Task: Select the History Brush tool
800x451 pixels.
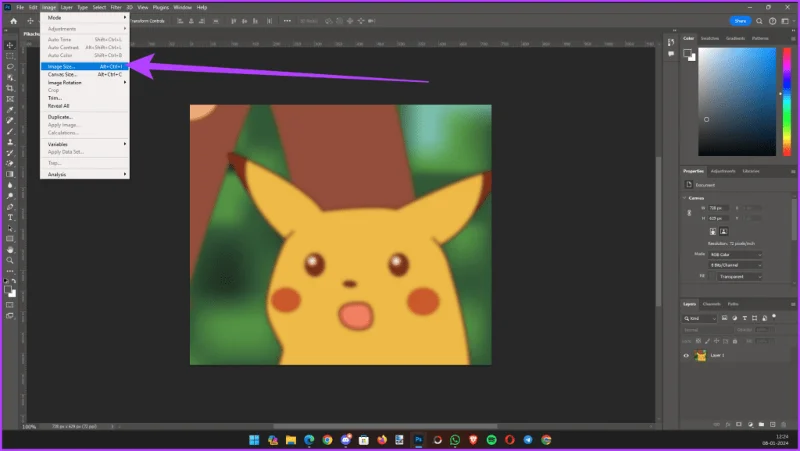Action: pyautogui.click(x=10, y=153)
